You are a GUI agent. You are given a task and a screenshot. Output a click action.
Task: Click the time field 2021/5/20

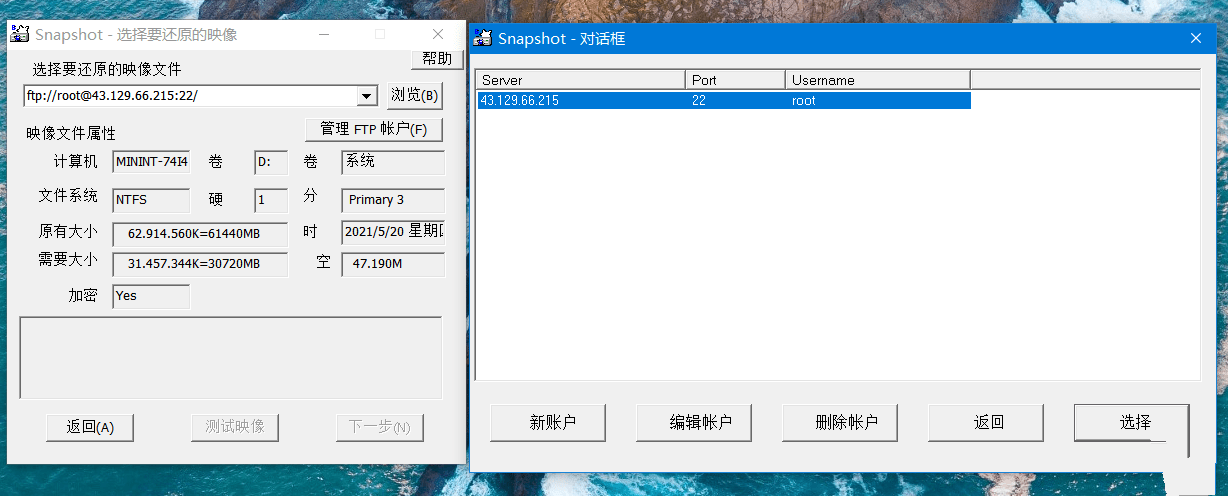pyautogui.click(x=393, y=232)
